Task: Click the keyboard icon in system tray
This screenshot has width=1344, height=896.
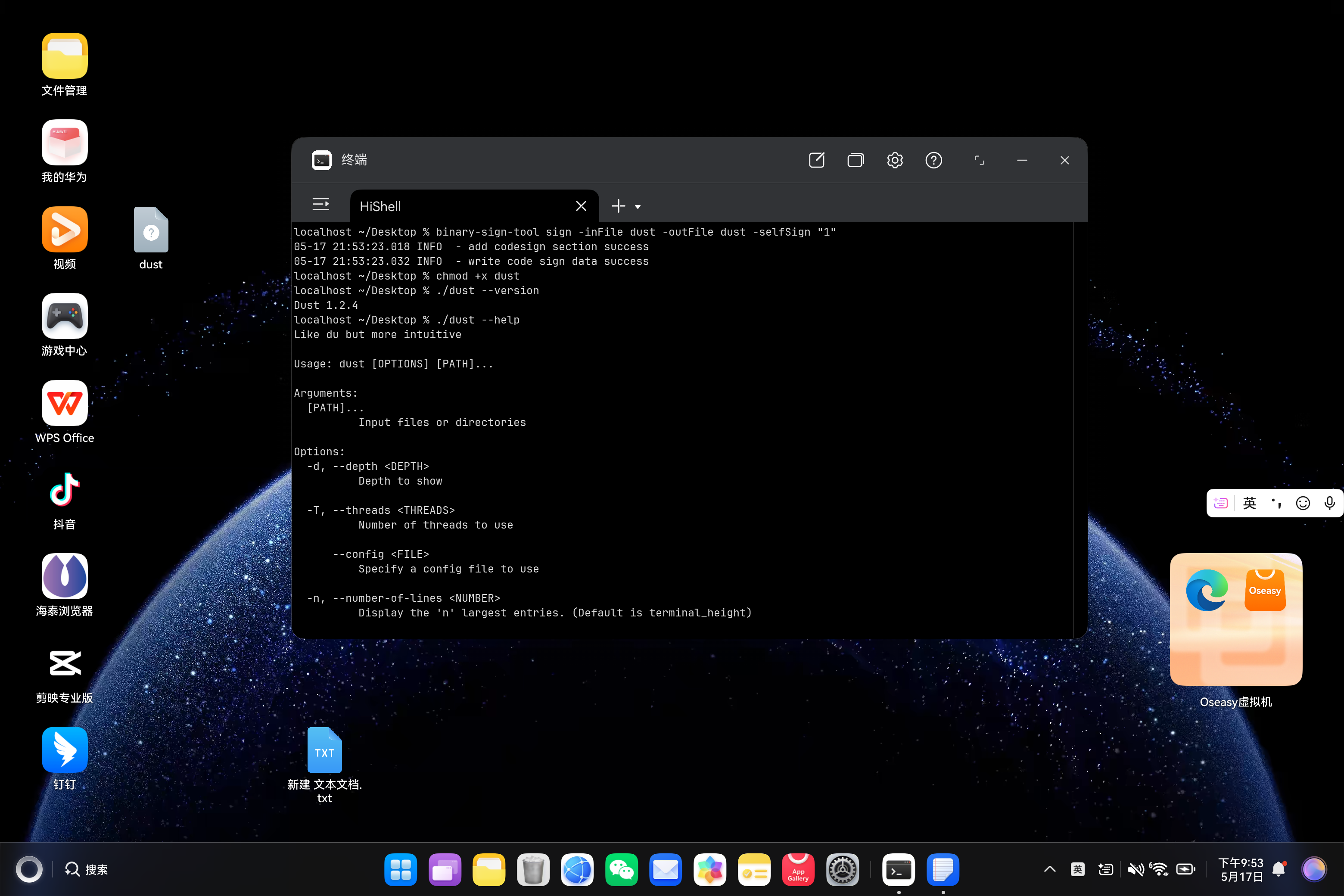Action: pyautogui.click(x=1106, y=869)
